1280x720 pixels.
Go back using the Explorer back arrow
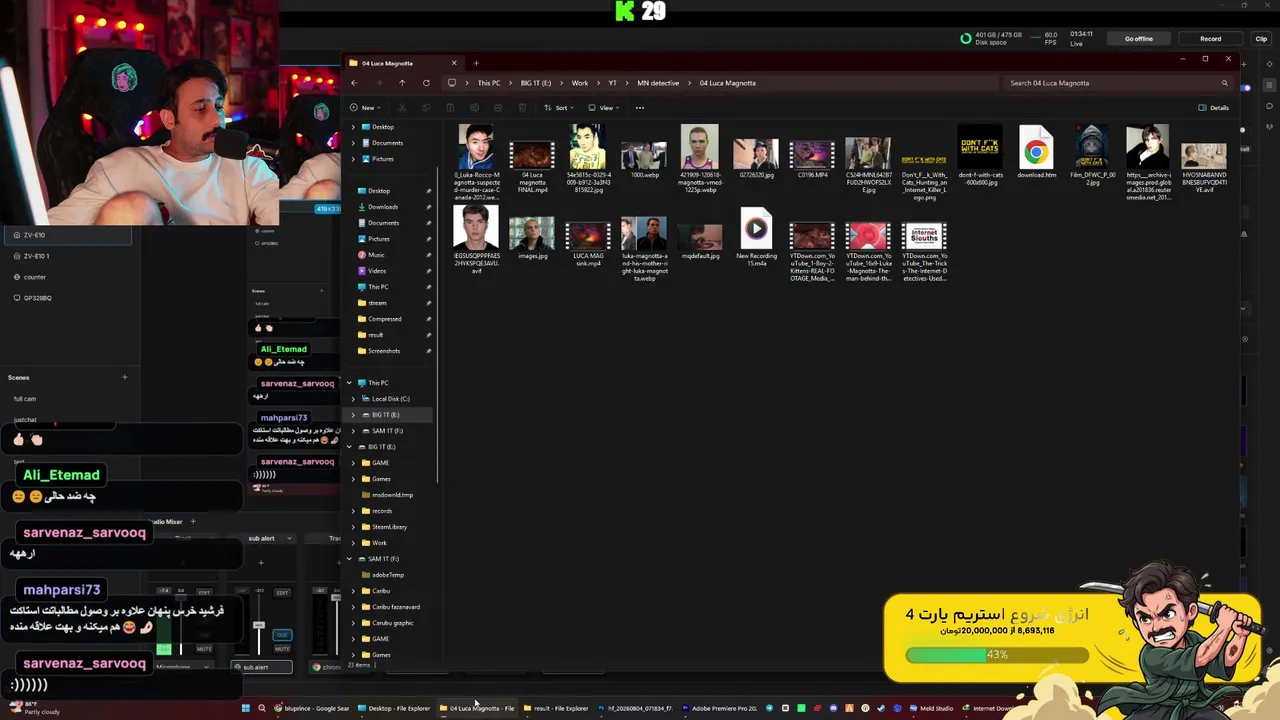click(x=354, y=83)
